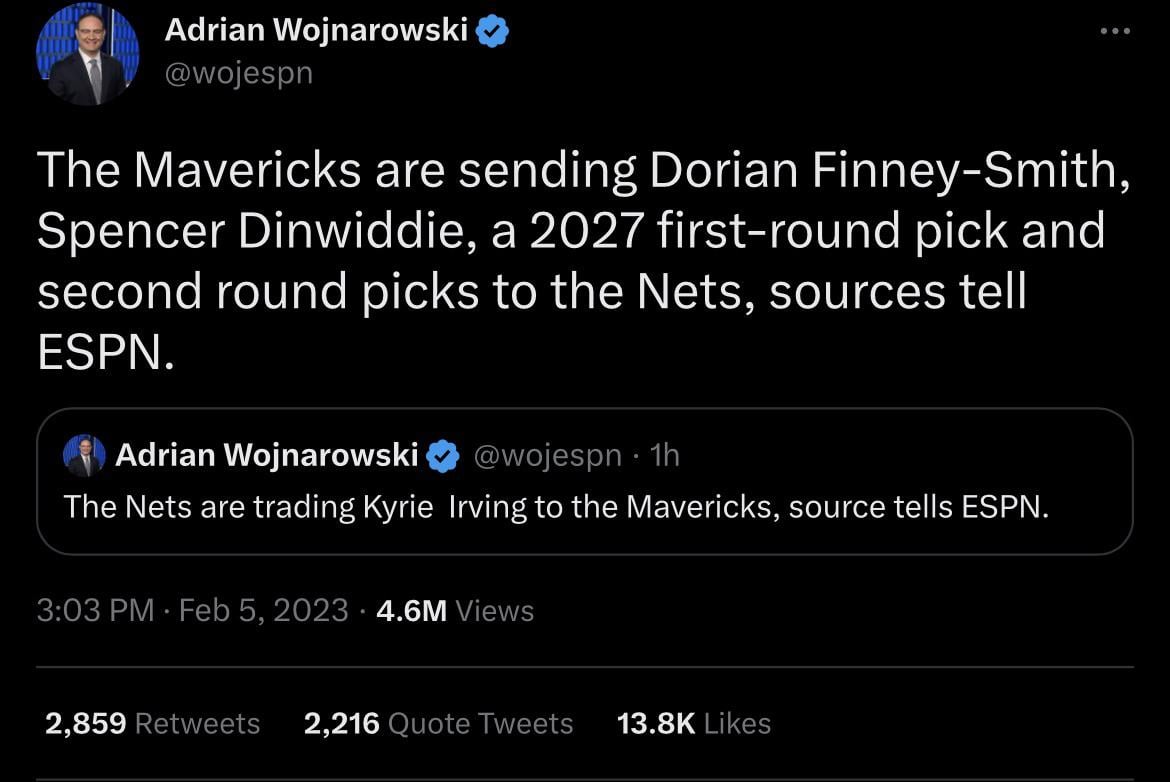Click 'Dorian Finney-Smith' in the tweet text

pyautogui.click(x=890, y=172)
